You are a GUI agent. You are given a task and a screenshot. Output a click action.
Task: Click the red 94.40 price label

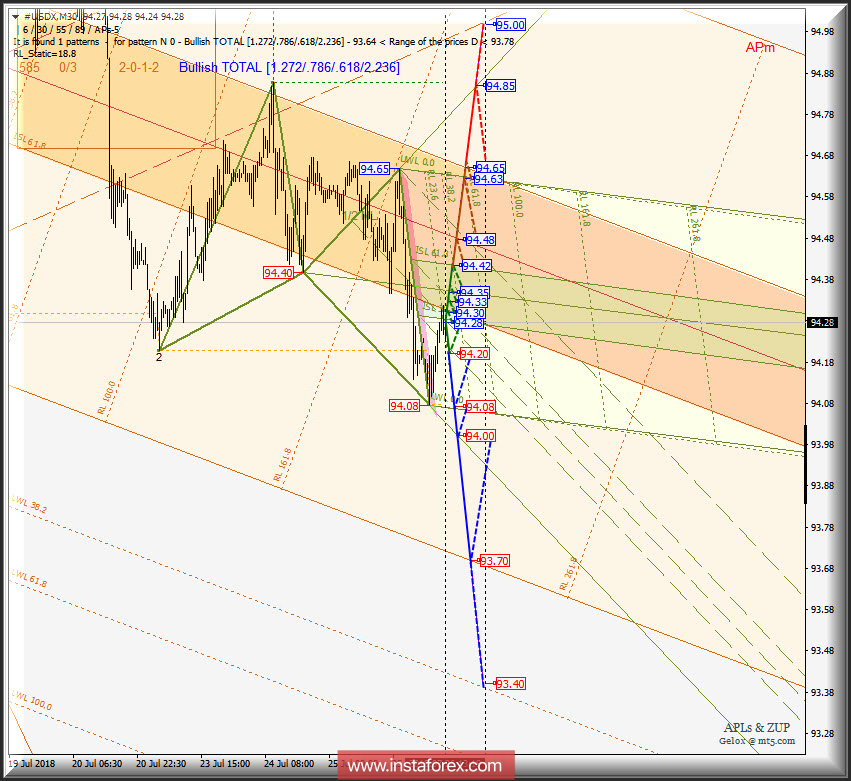tap(276, 272)
